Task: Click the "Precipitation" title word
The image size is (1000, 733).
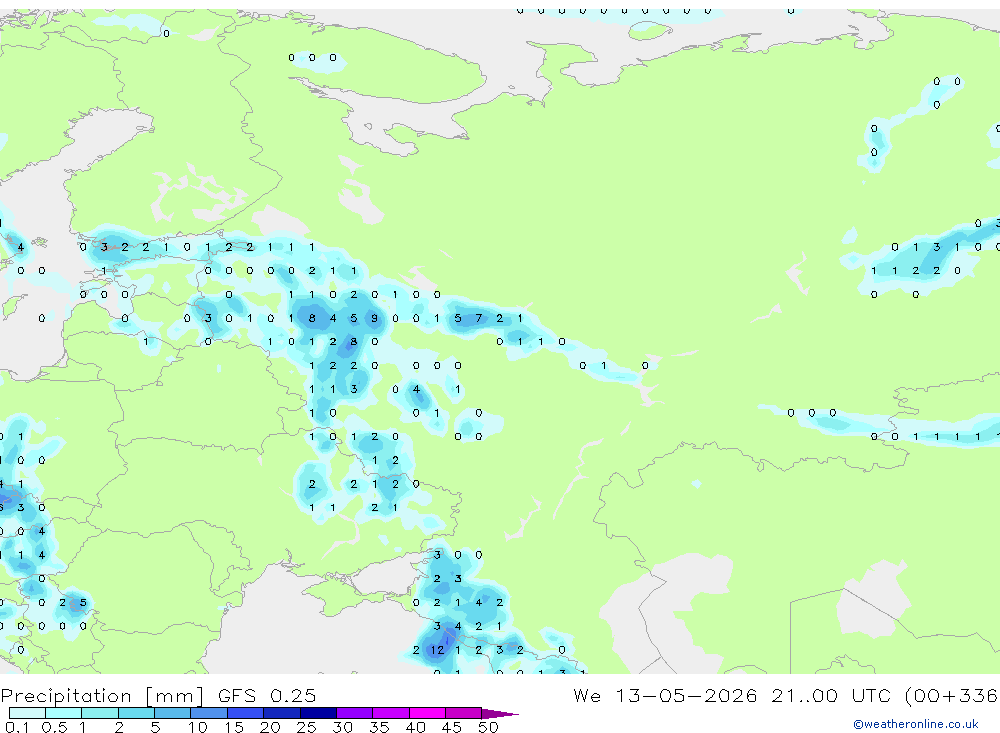Action: click(x=66, y=695)
